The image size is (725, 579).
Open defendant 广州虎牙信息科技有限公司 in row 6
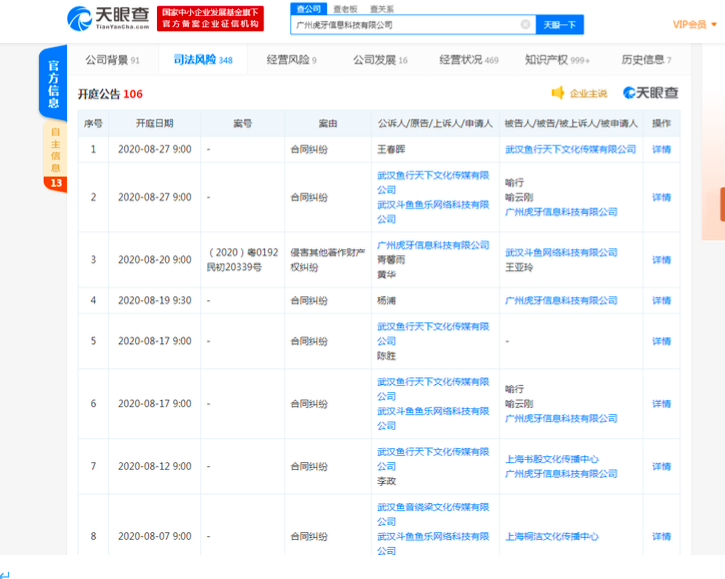click(561, 419)
